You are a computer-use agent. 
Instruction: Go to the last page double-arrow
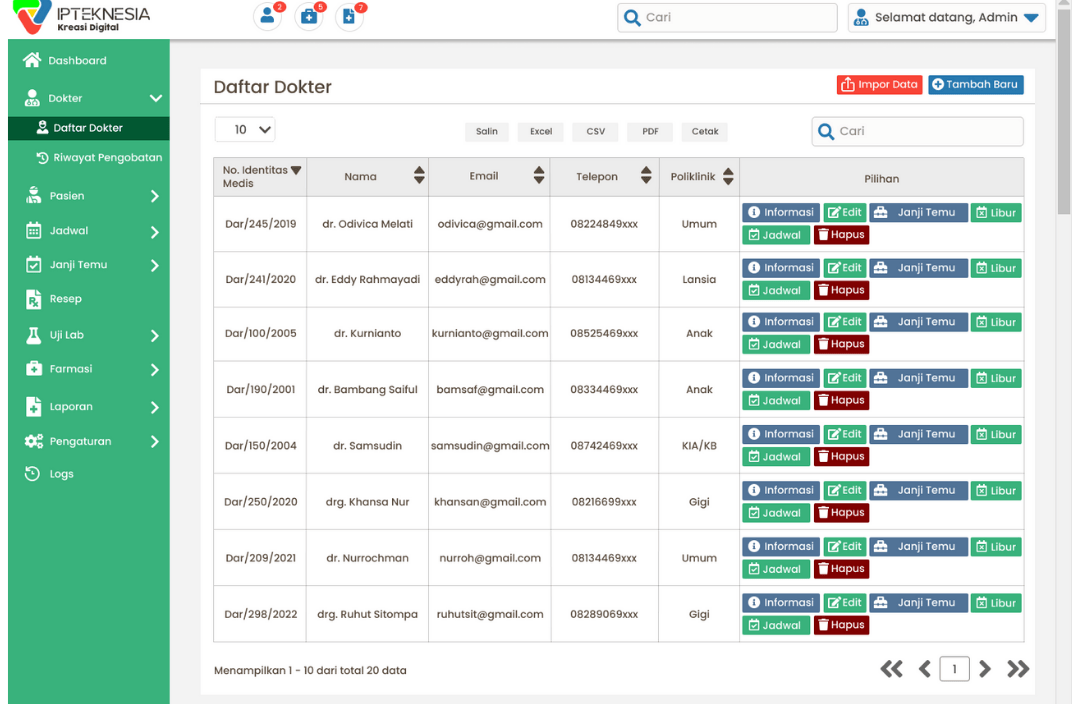[1018, 669]
